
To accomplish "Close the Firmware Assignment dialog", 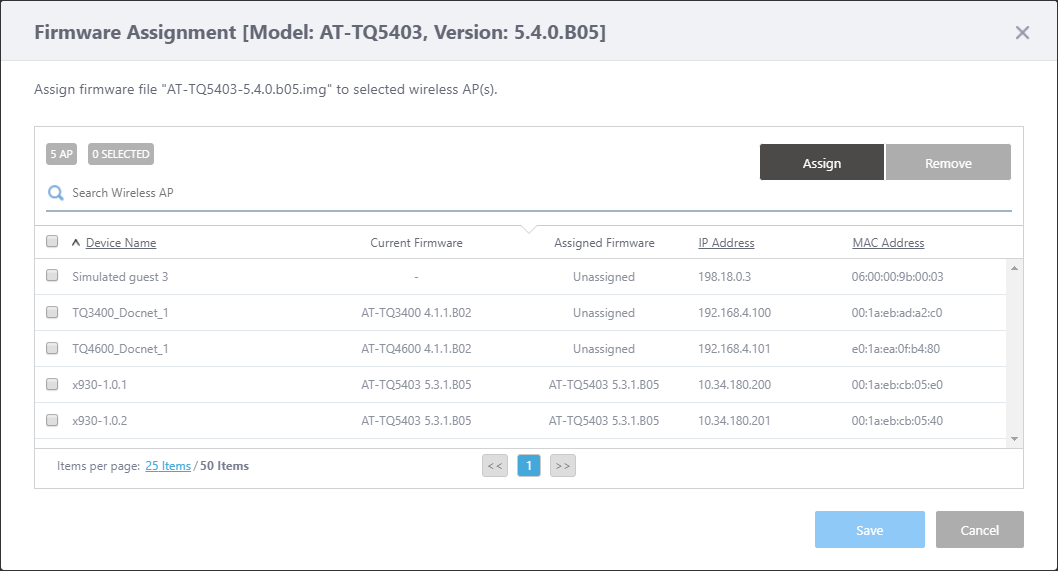I will point(1022,33).
